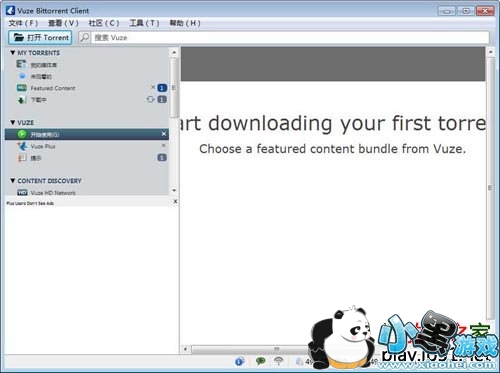
Task: Collapse the MY TORRENTS section
Action: [x=13, y=53]
